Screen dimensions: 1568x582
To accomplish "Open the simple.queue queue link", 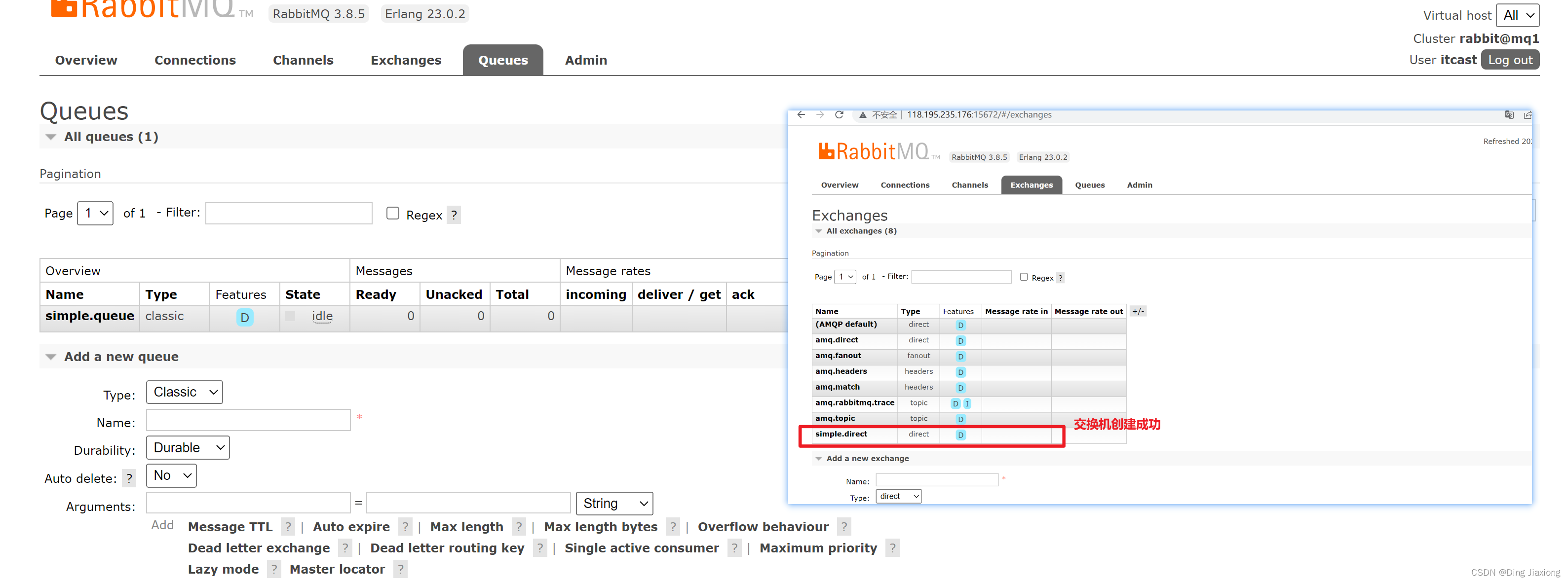I will pos(89,316).
